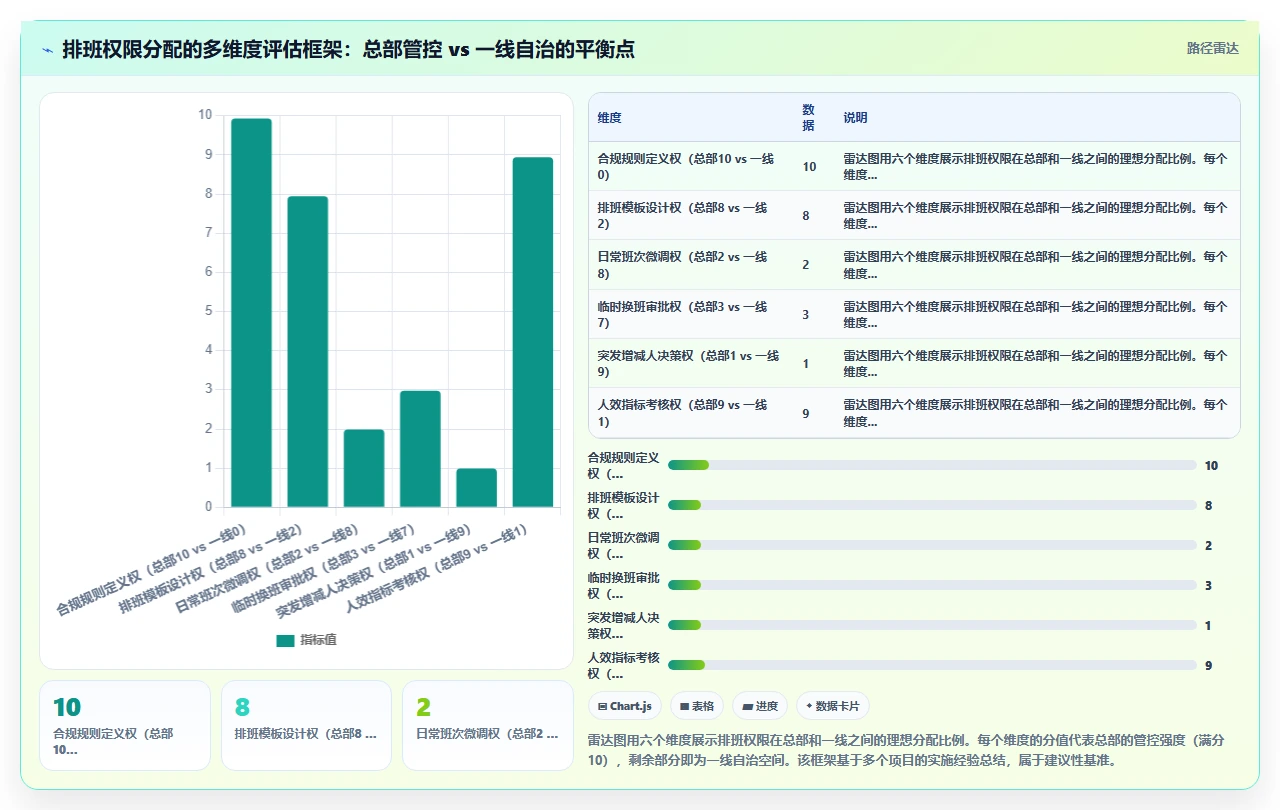Click progress value 3 beside 临时换班审批权
Screen dimensions: 1280x810
[x=1209, y=585]
